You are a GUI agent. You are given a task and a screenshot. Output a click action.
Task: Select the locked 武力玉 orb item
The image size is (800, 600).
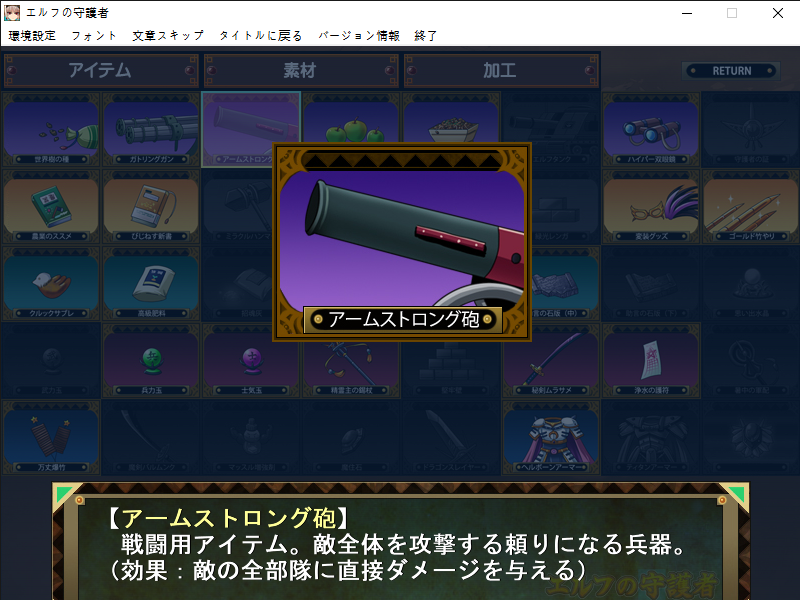tap(51, 361)
